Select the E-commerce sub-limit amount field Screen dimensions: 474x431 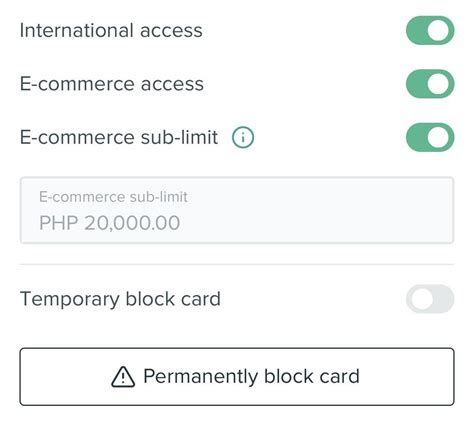[237, 210]
